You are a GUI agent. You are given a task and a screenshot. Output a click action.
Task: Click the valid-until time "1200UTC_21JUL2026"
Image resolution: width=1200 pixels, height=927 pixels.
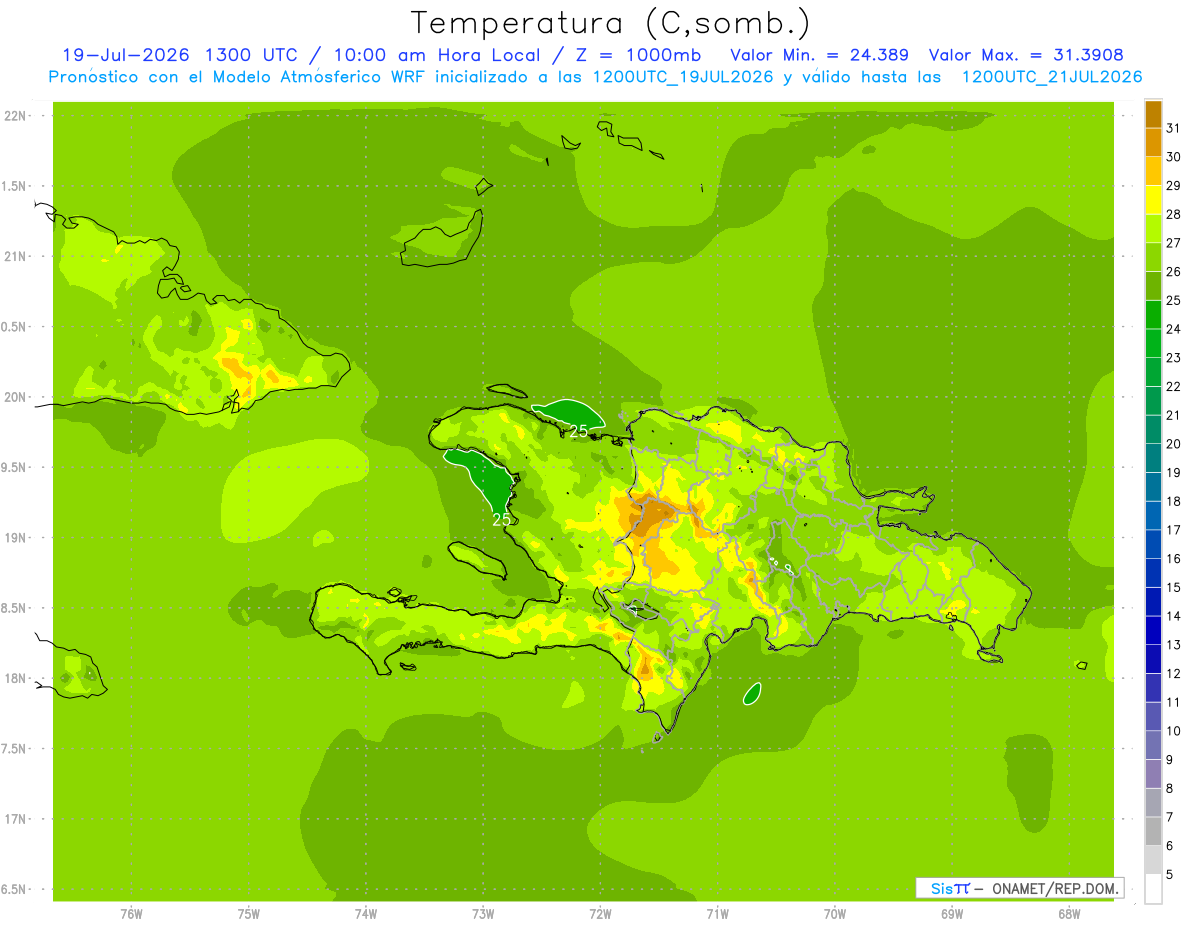click(1052, 77)
